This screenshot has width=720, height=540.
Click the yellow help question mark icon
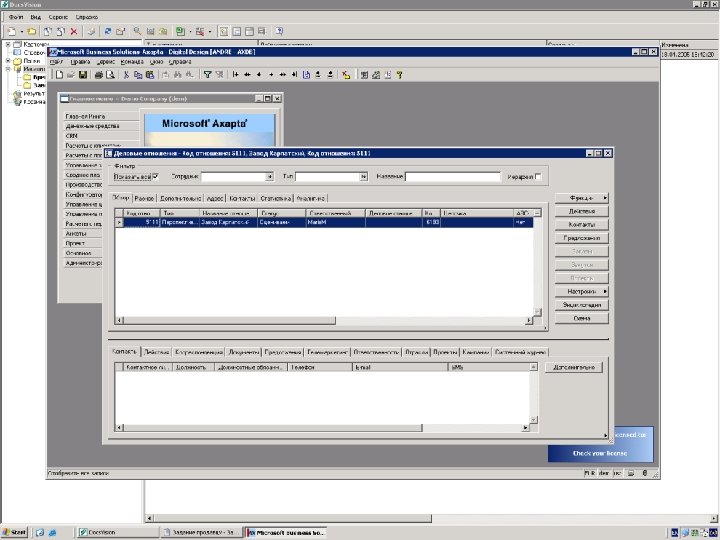coord(399,74)
